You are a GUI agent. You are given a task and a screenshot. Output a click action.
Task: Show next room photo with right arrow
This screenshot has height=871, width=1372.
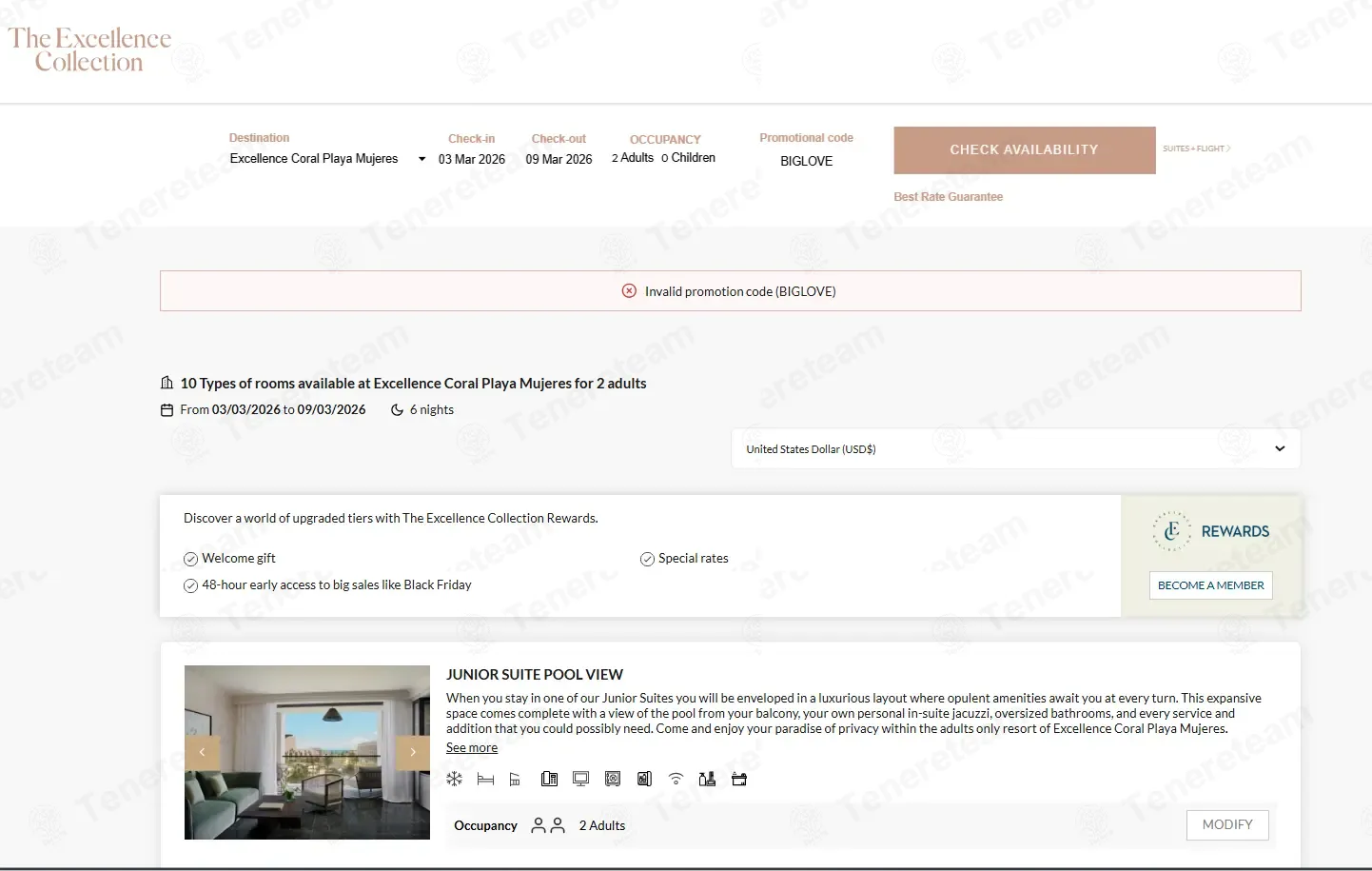(x=413, y=752)
